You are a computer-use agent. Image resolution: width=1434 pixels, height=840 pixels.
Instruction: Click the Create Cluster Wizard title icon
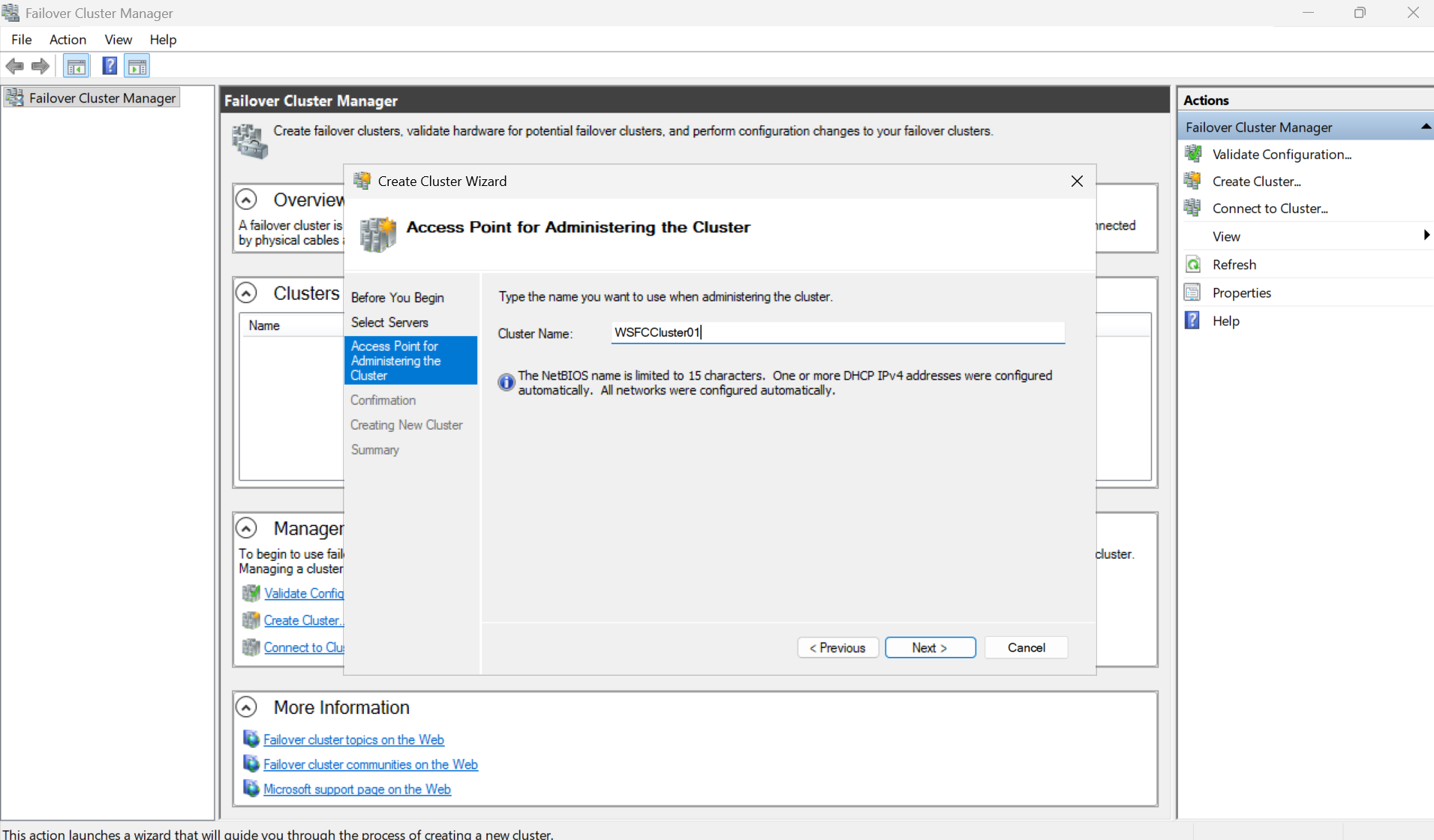362,181
